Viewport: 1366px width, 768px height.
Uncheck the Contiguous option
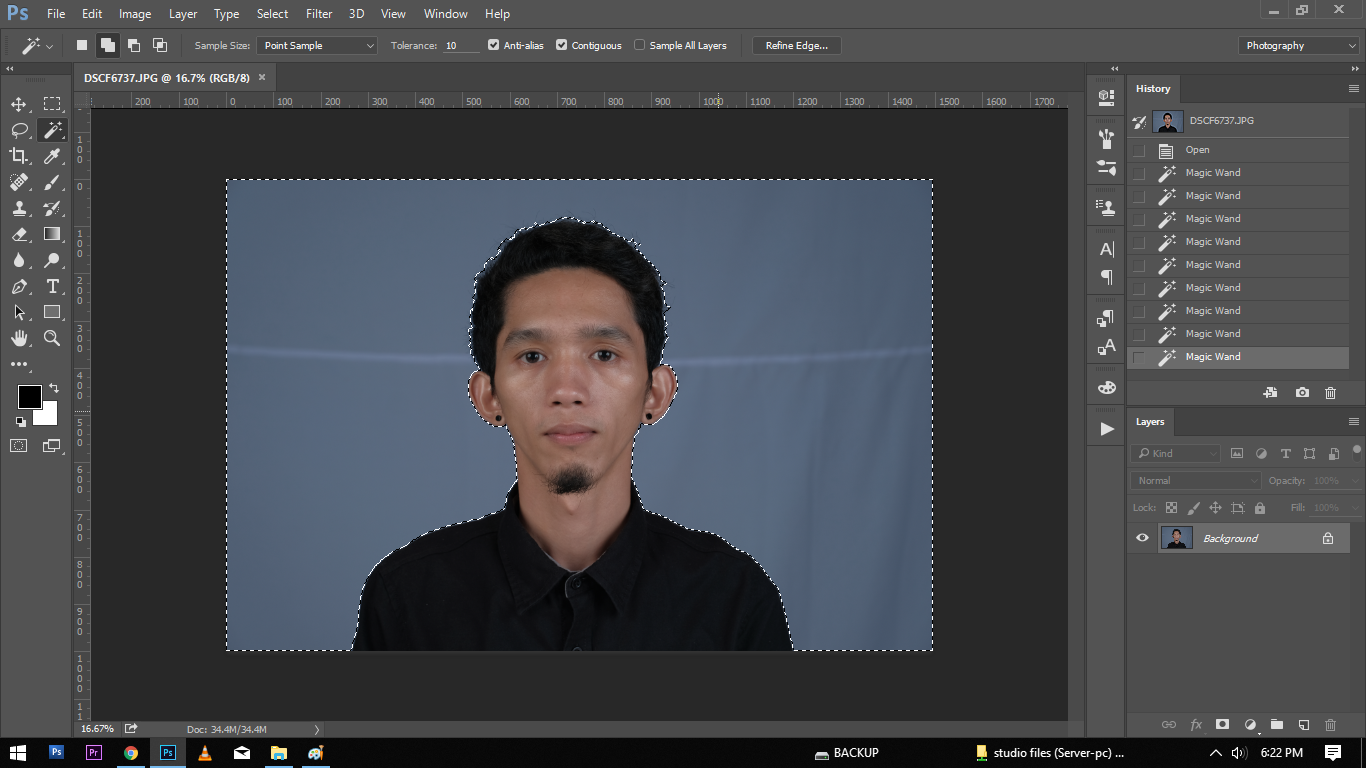click(561, 45)
